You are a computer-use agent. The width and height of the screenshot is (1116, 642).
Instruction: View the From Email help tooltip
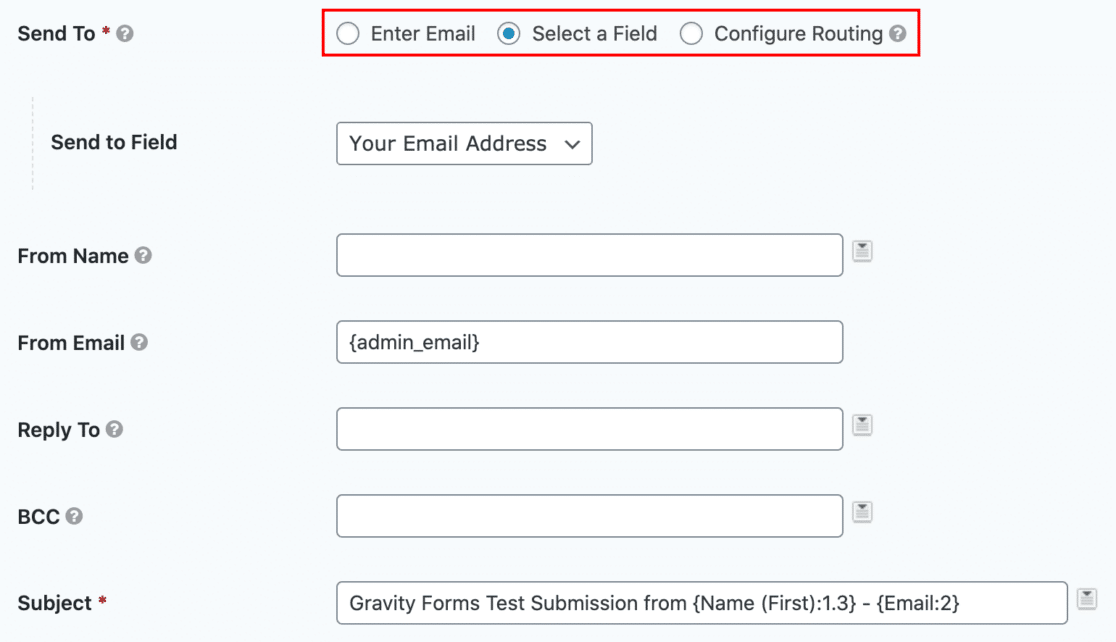(x=141, y=342)
